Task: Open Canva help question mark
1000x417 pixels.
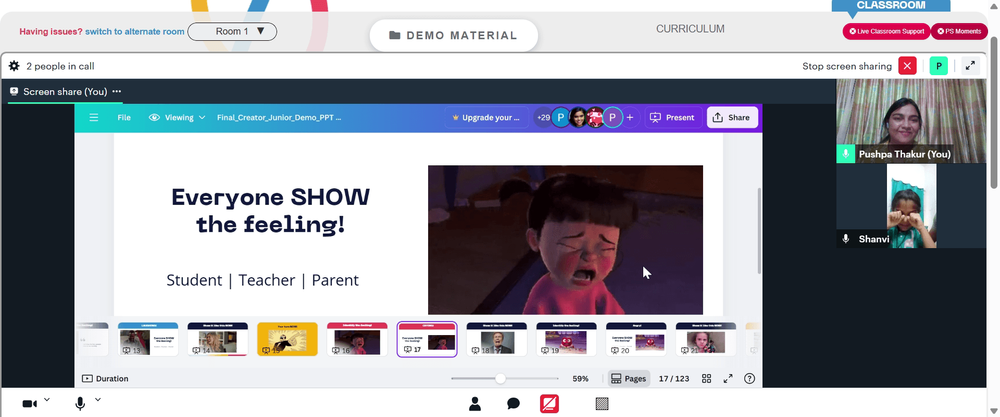Action: pos(749,379)
